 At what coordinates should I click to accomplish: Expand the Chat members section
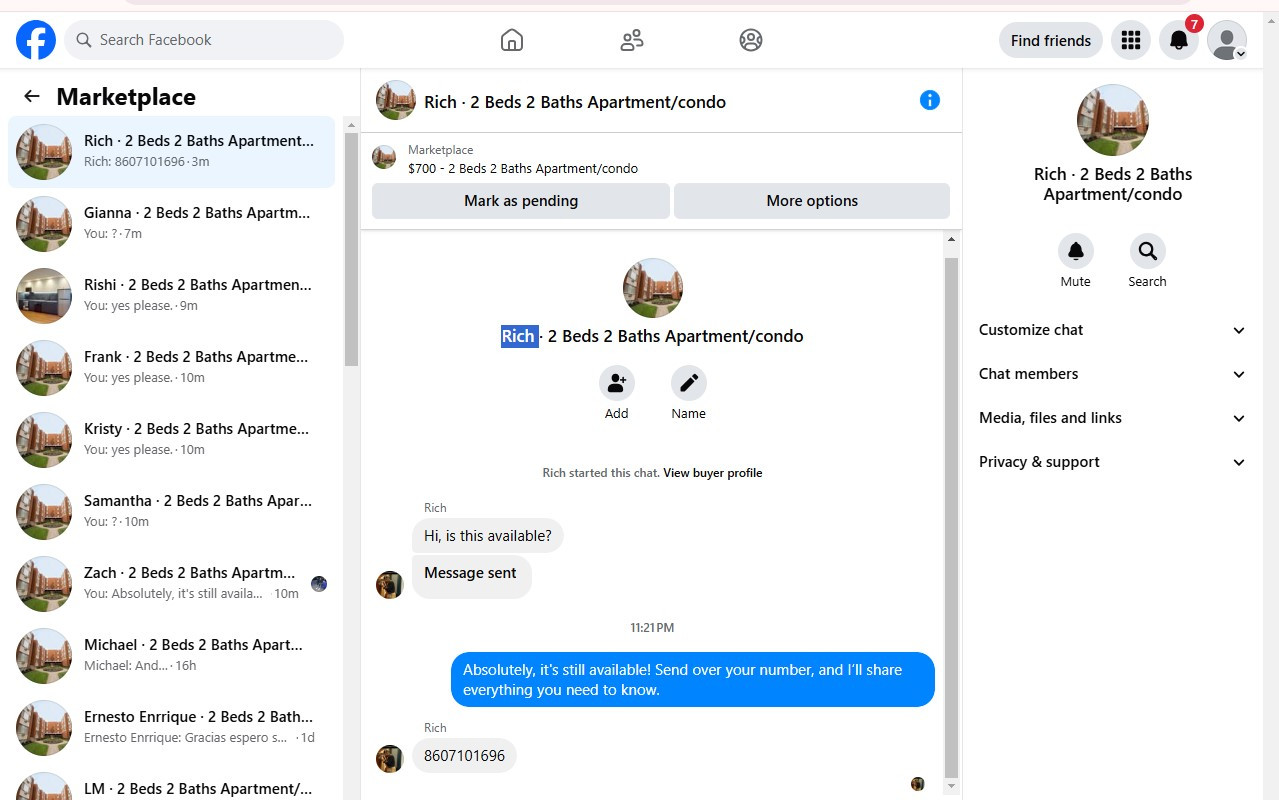point(1112,374)
